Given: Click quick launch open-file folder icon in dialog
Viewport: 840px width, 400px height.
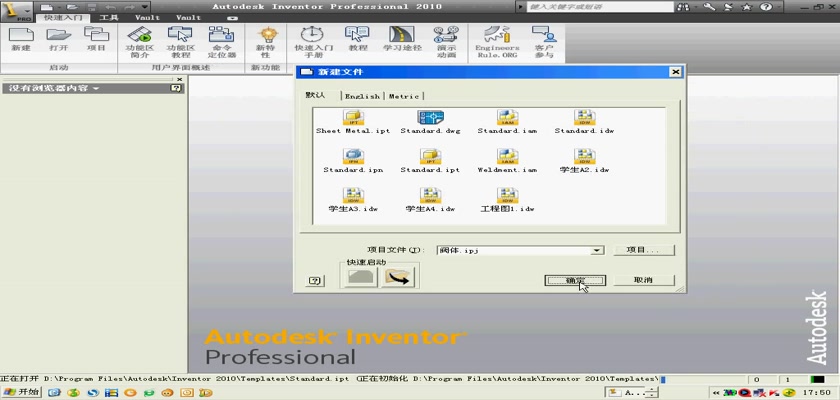Looking at the screenshot, I should (398, 277).
